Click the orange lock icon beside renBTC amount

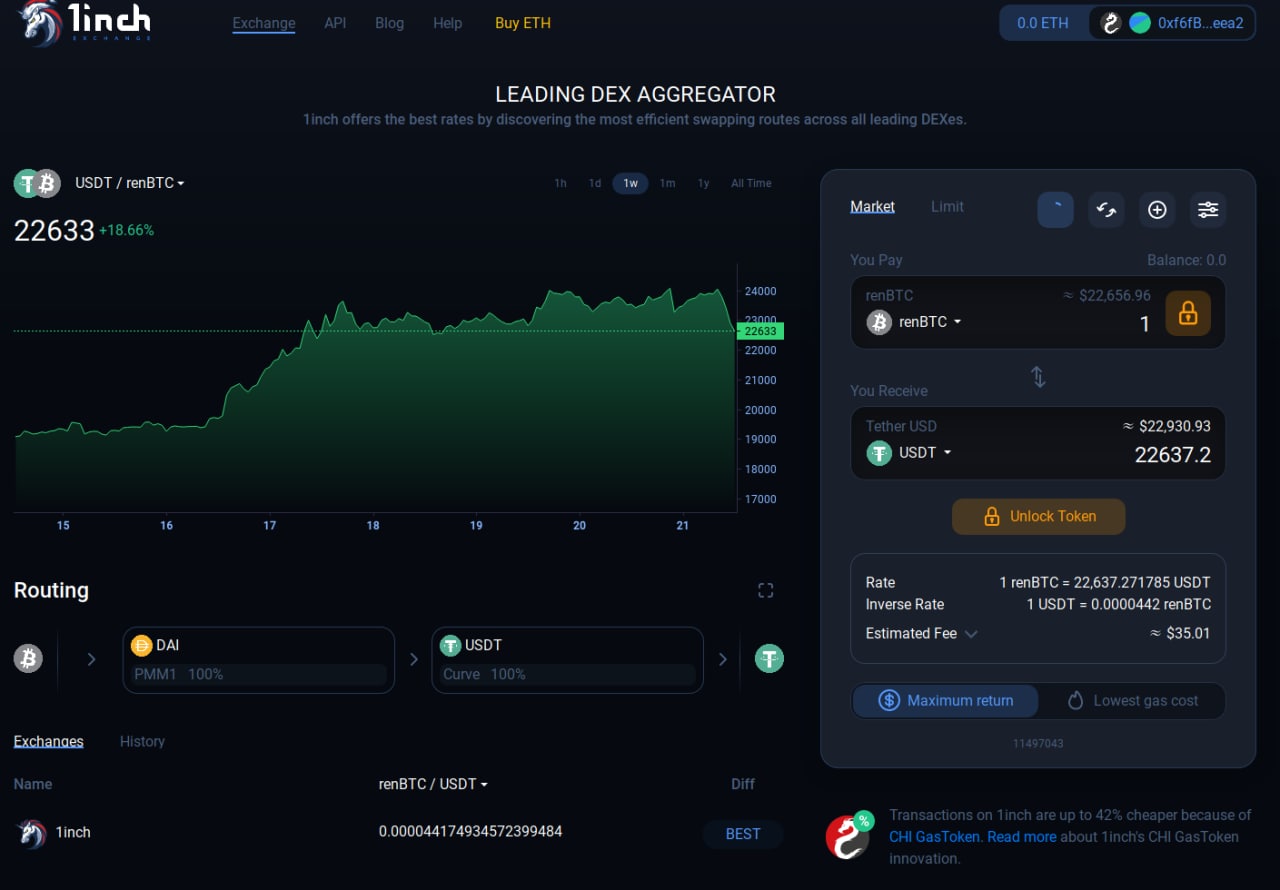(1188, 313)
